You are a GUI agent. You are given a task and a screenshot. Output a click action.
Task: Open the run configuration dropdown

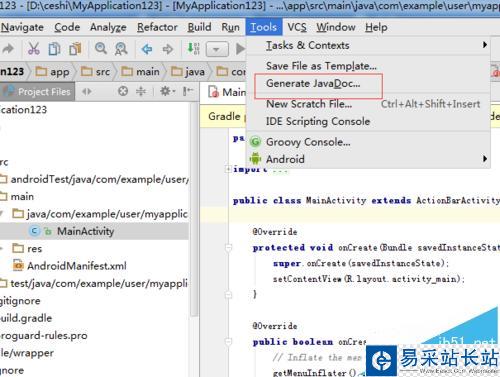click(x=217, y=50)
